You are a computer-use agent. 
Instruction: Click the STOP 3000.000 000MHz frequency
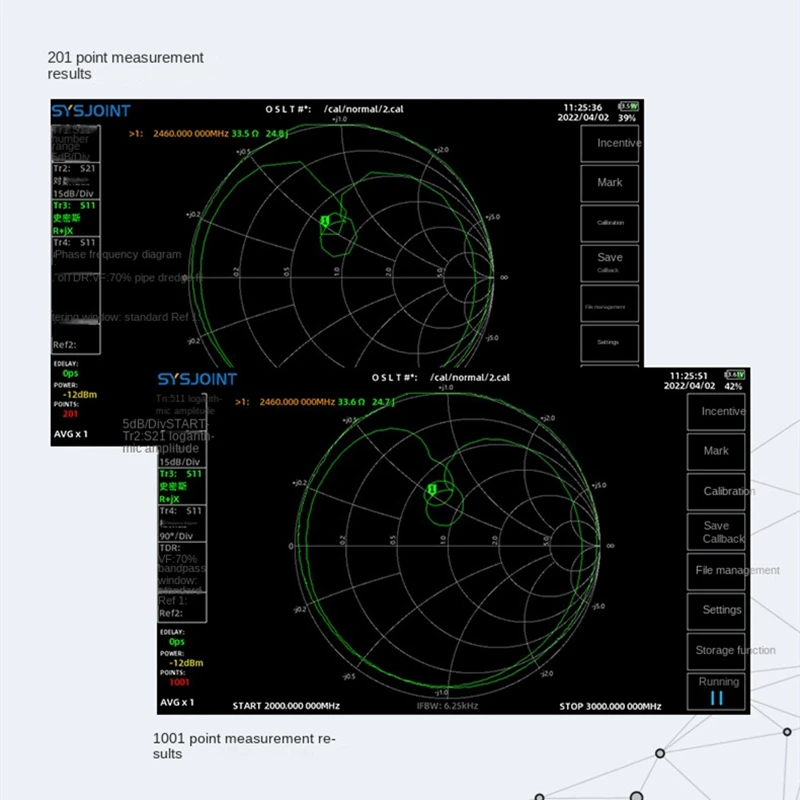click(610, 706)
